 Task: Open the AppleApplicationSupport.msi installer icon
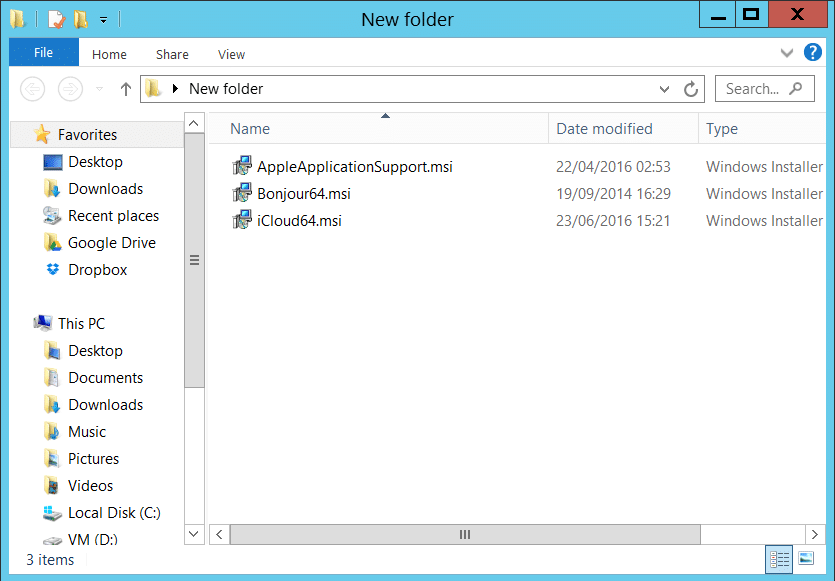tap(242, 166)
